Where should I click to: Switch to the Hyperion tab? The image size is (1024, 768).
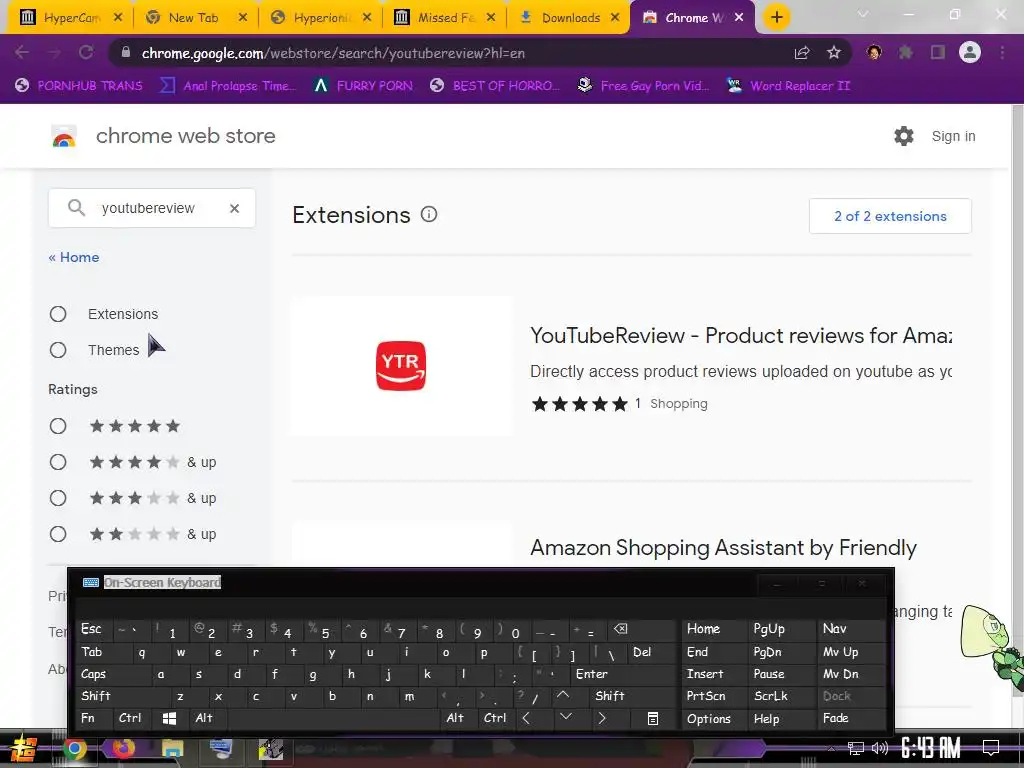click(x=319, y=18)
